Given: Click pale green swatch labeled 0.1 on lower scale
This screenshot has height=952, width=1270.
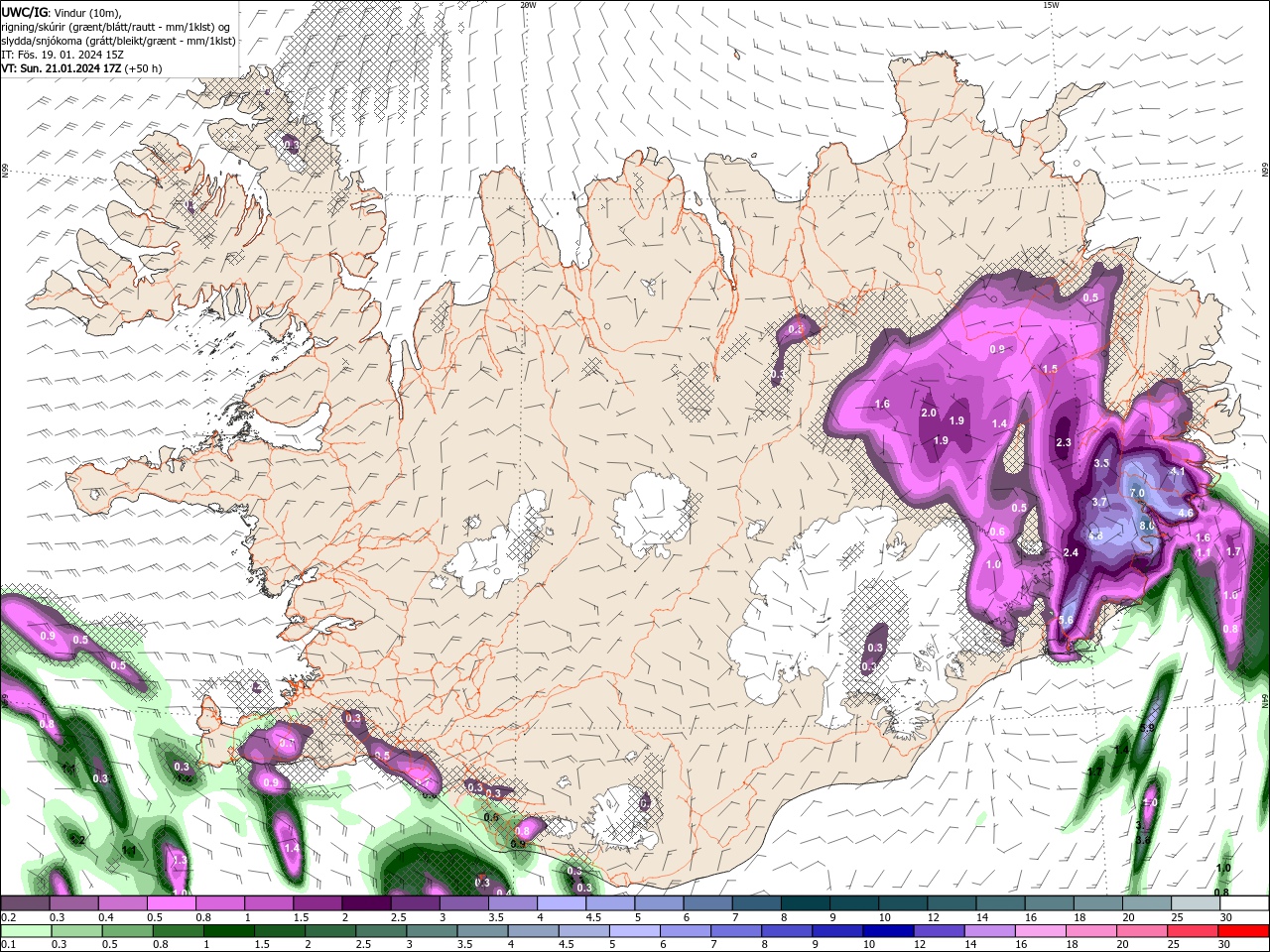Looking at the screenshot, I should (x=26, y=931).
